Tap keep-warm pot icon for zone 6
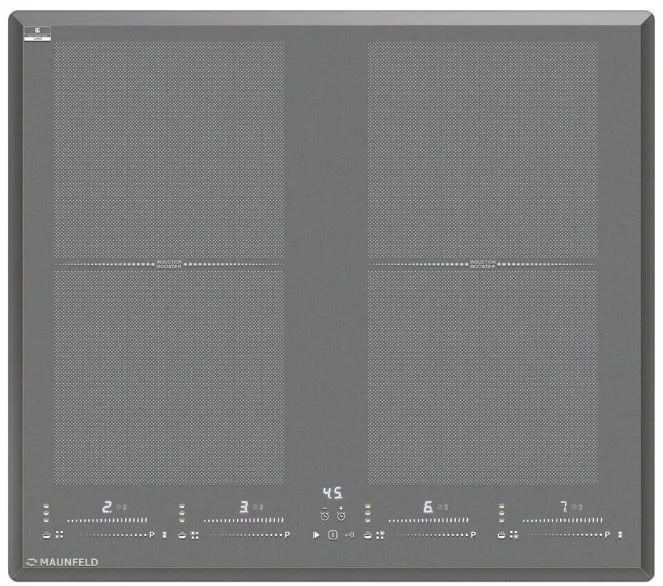Screen dimensions: 663x586 [x=368, y=535]
